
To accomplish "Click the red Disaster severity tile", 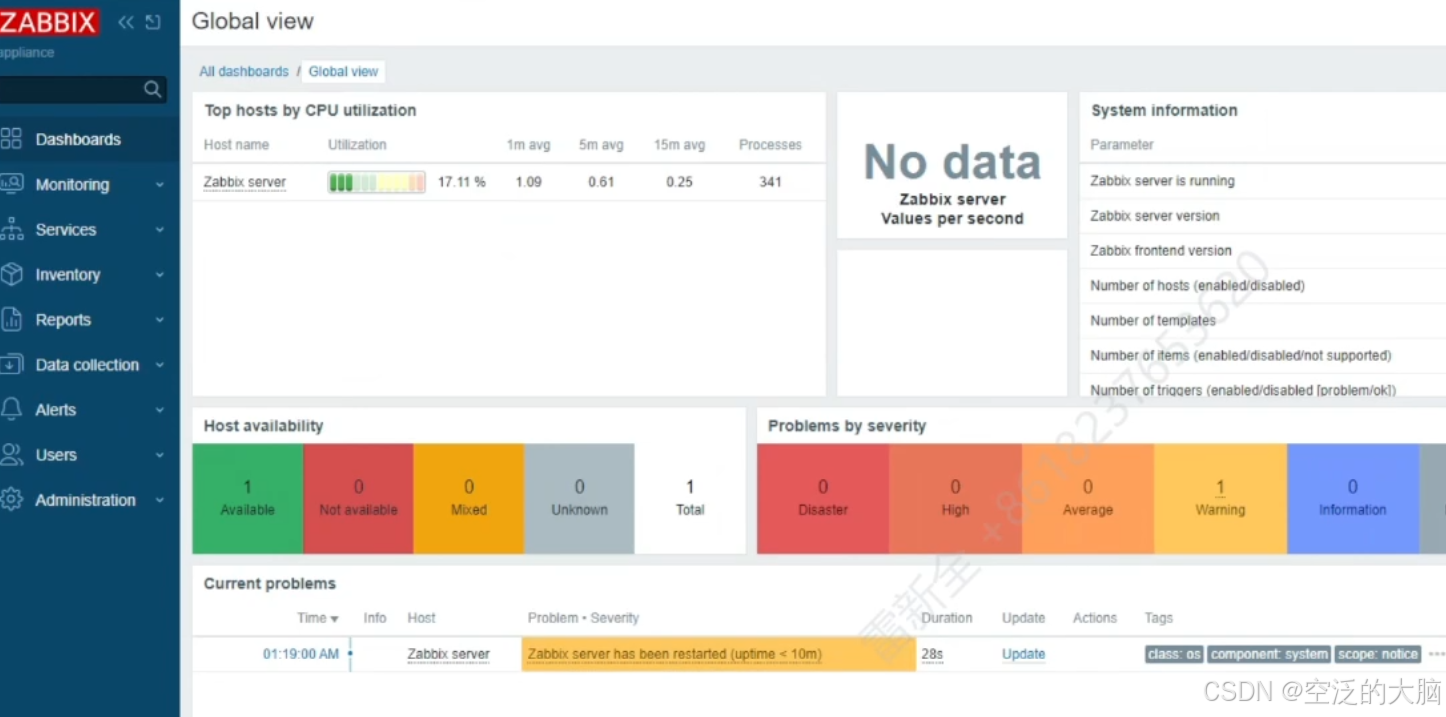I will coord(823,498).
